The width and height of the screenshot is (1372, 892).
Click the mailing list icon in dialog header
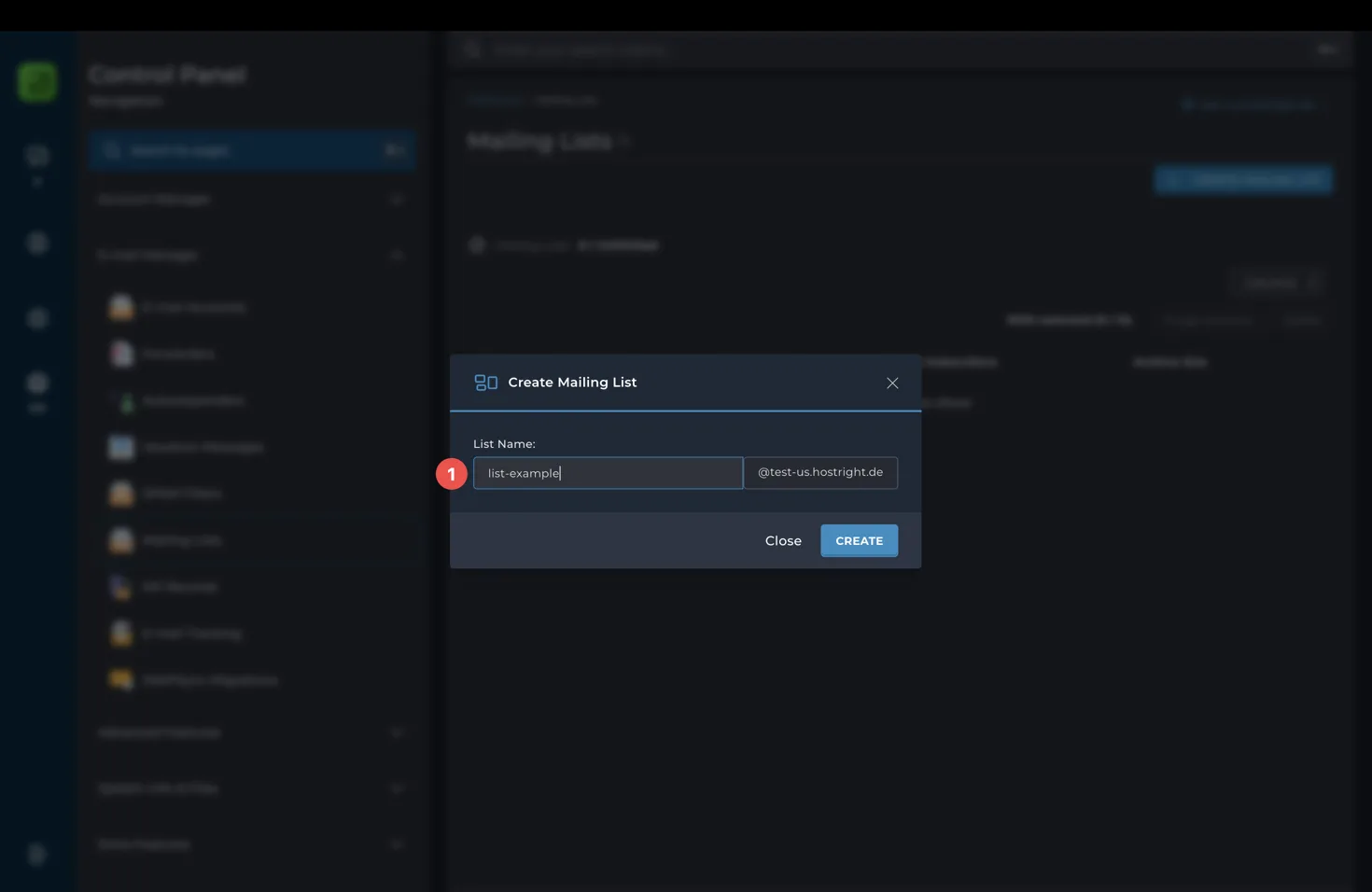point(485,383)
